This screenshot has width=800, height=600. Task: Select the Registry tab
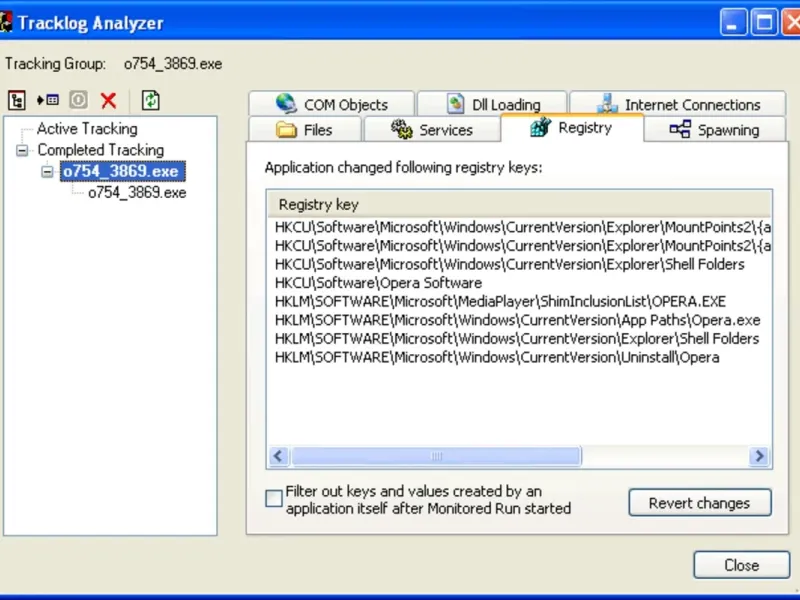click(x=572, y=128)
